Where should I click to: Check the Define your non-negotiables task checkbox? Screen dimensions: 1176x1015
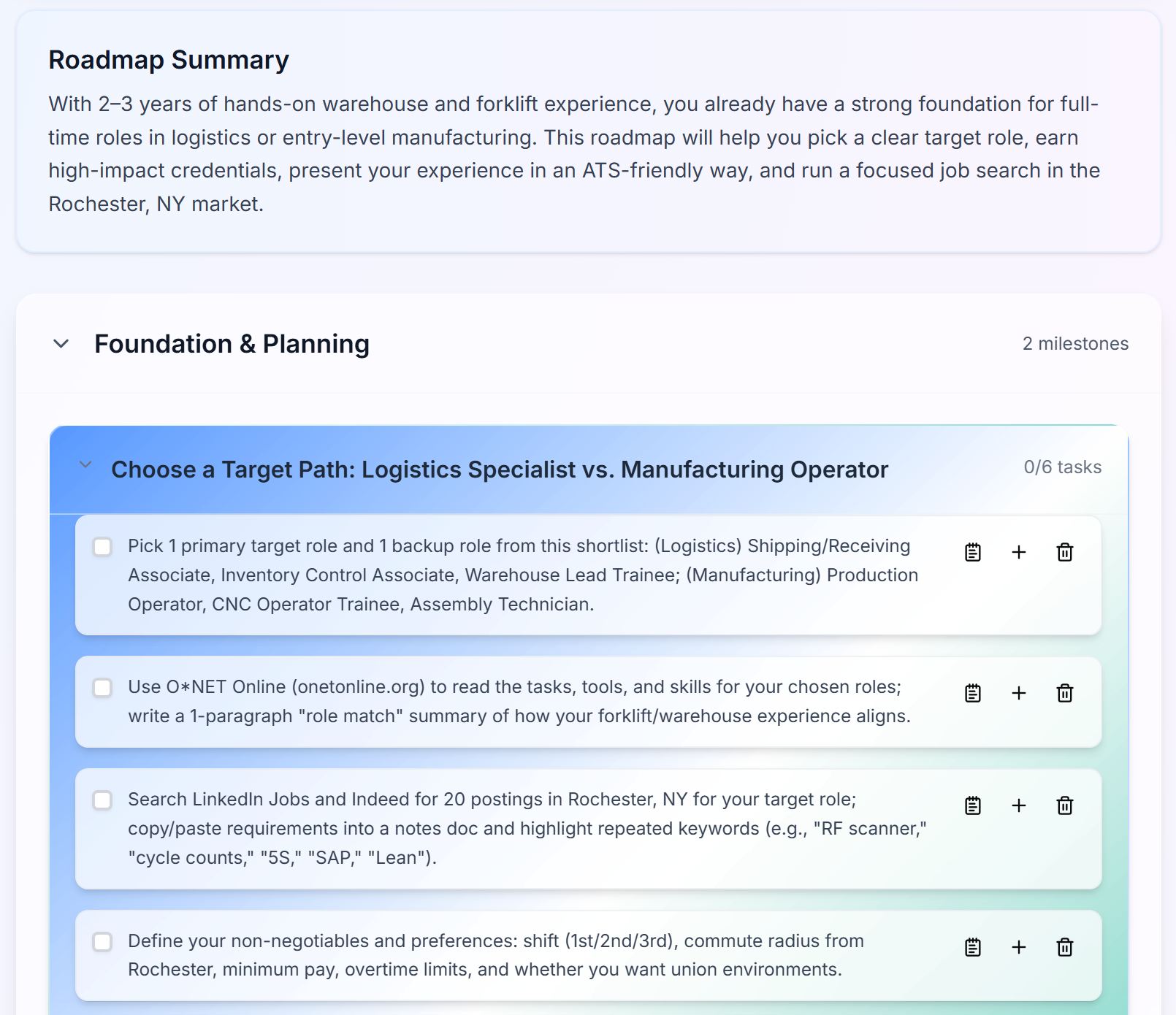[102, 942]
